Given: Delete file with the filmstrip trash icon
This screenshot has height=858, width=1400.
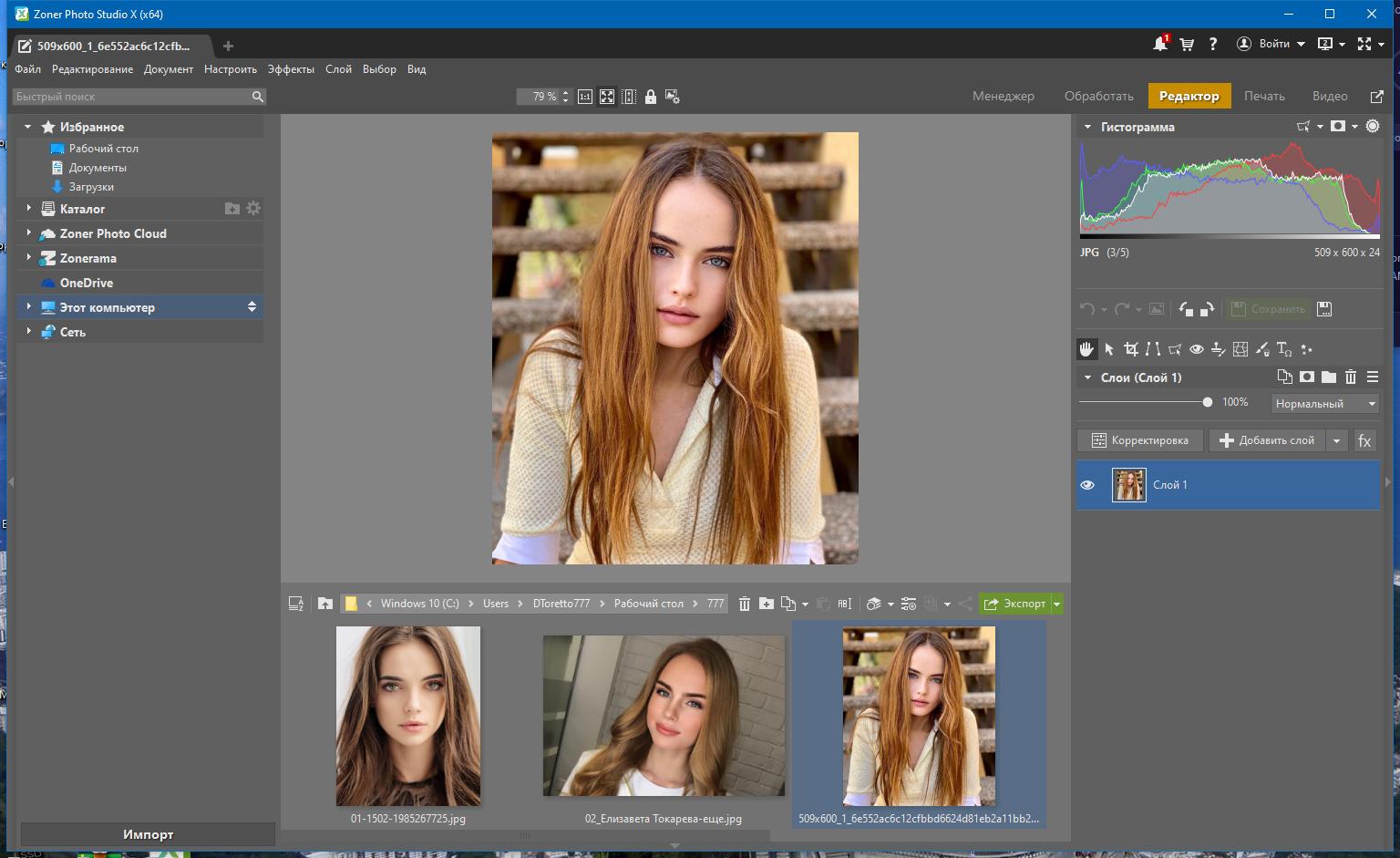Looking at the screenshot, I should click(745, 604).
